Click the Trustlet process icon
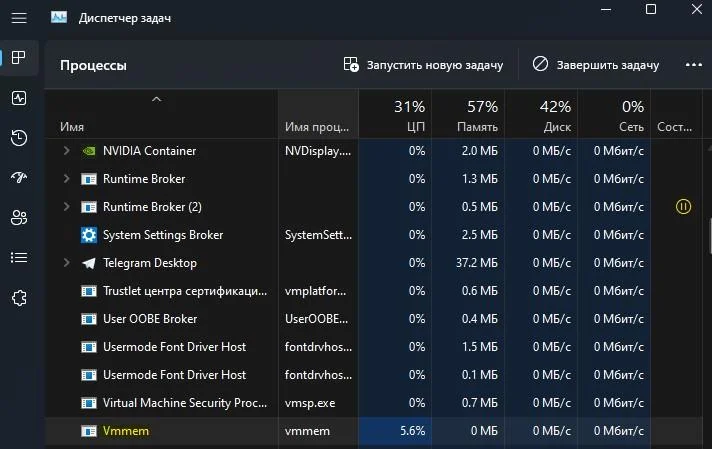Image resolution: width=712 pixels, height=449 pixels. tap(89, 291)
